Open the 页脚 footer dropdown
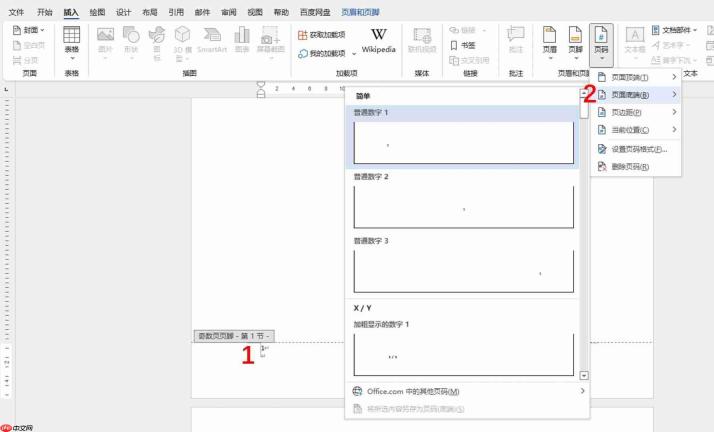Viewport: 714px width, 432px height. (x=575, y=43)
